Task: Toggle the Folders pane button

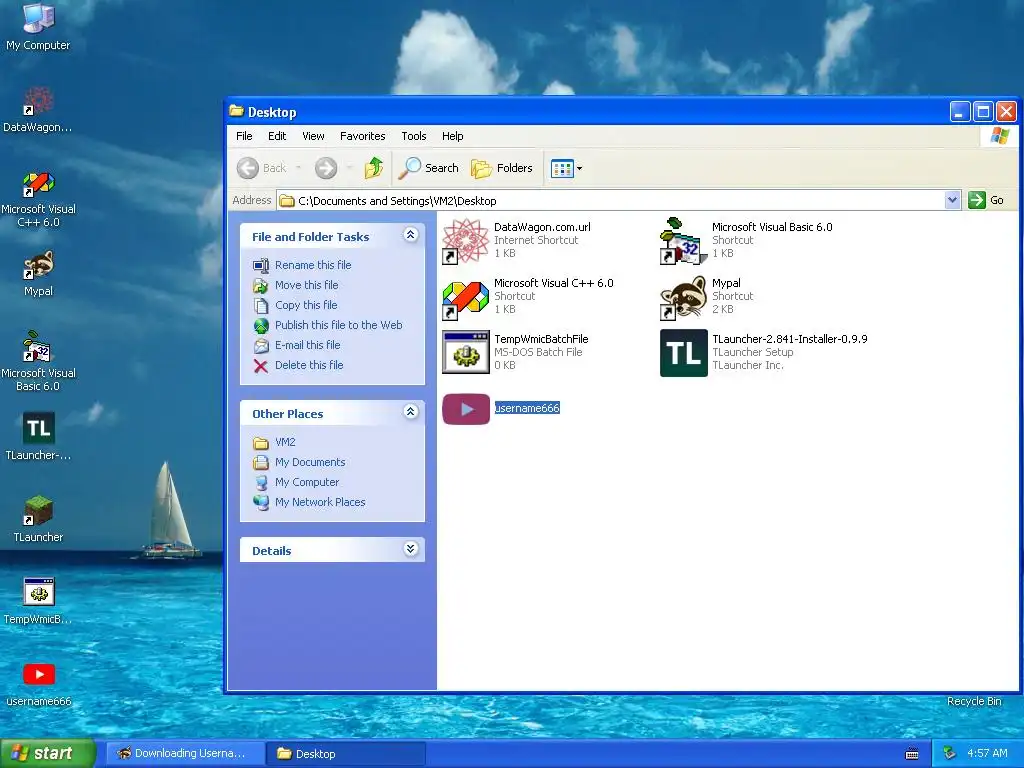Action: [502, 168]
